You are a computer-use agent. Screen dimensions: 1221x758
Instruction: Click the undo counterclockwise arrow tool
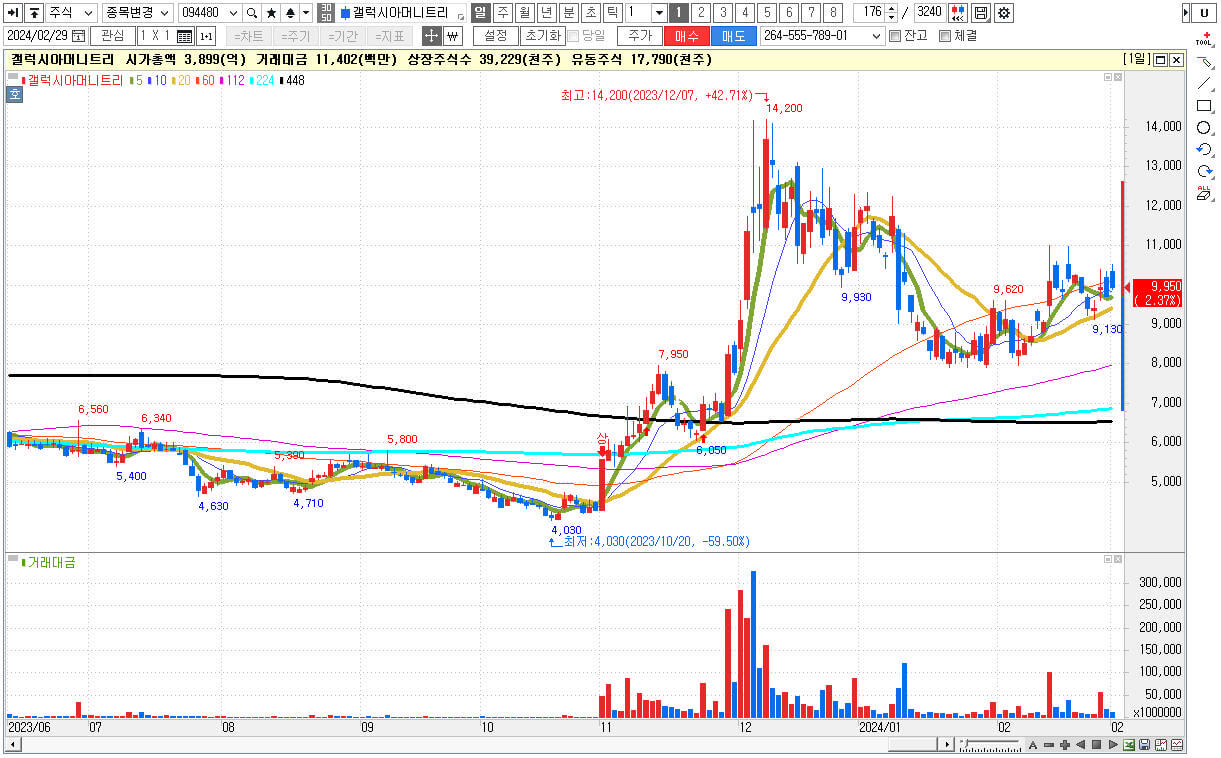point(1205,150)
